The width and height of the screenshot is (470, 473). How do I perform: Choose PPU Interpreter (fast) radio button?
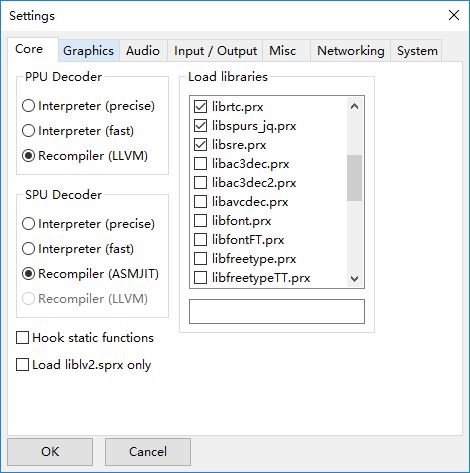tap(78, 131)
